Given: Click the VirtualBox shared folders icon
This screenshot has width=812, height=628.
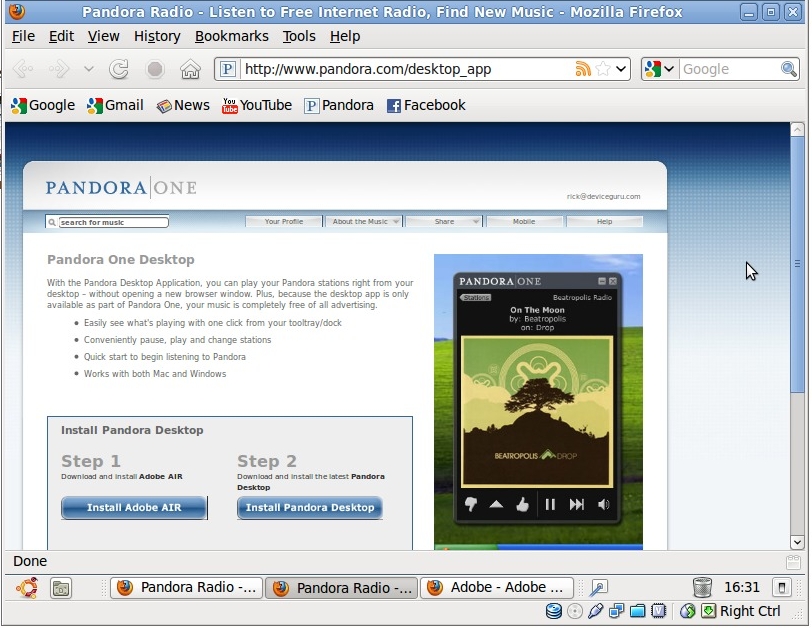Looking at the screenshot, I should point(637,611).
